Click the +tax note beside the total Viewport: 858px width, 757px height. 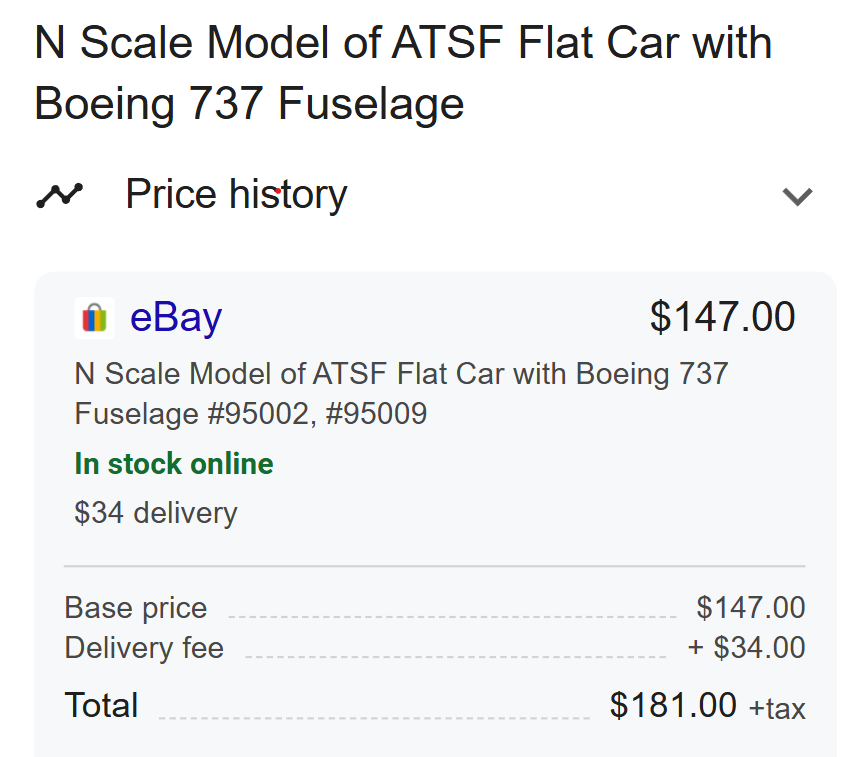[777, 708]
